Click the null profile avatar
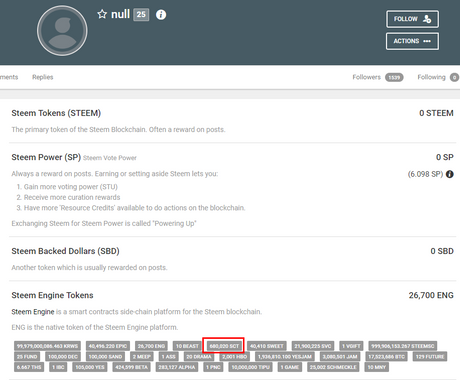Screen dimensions: 460x380 [62, 31]
